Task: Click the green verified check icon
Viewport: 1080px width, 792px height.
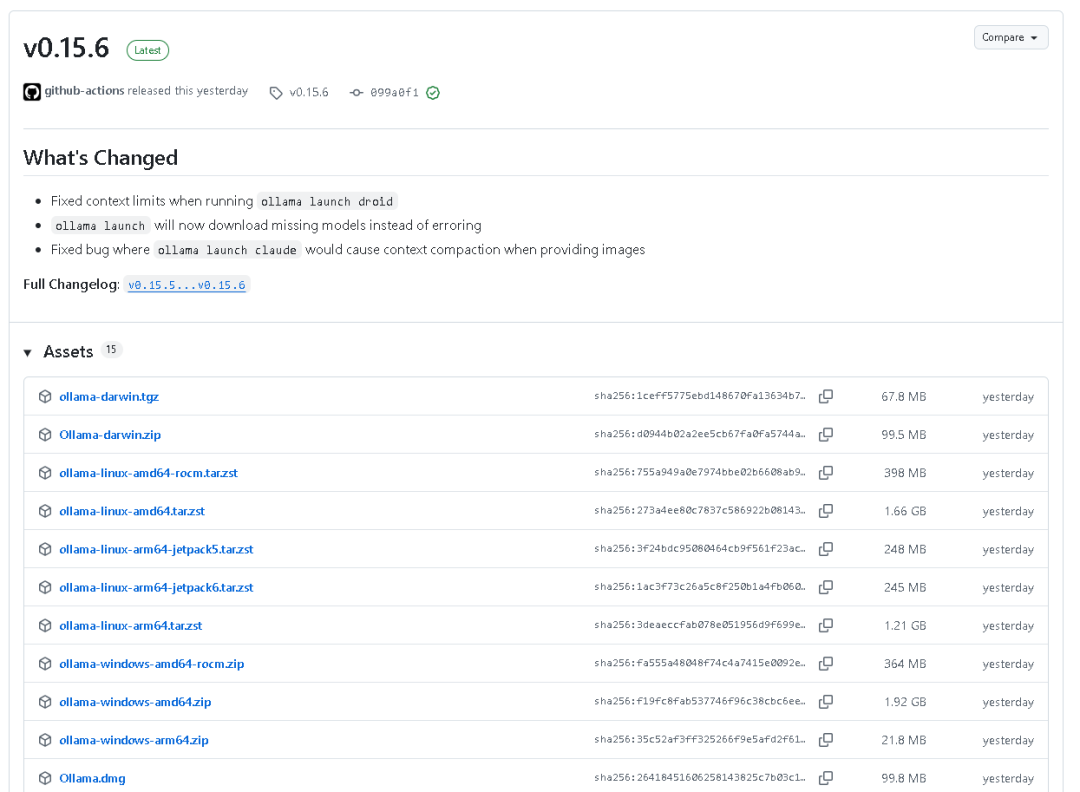Action: [433, 93]
